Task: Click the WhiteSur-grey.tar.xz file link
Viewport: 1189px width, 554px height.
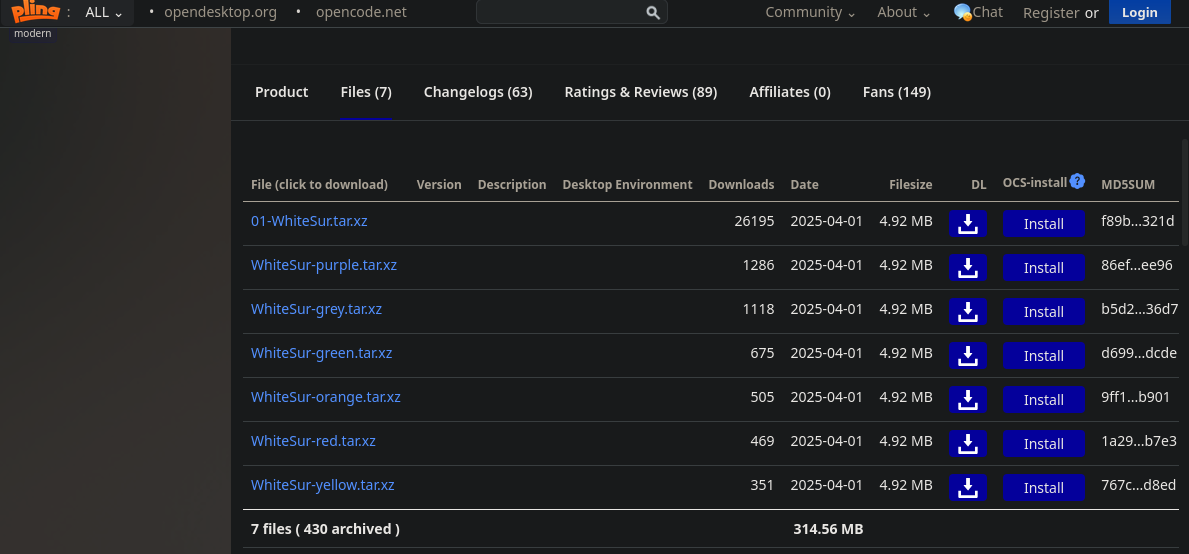Action: (x=316, y=309)
